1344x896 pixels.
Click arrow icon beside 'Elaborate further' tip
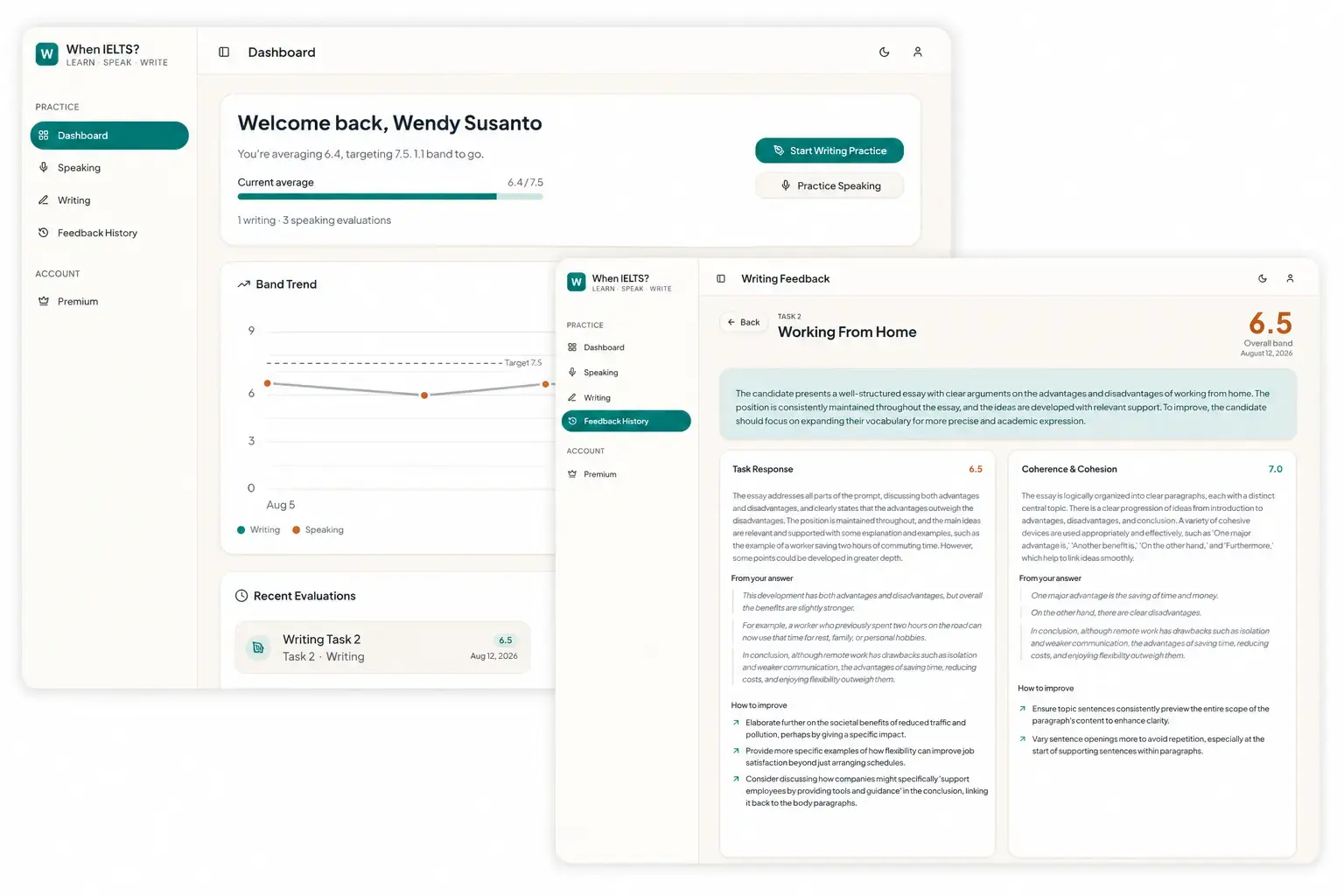point(736,723)
